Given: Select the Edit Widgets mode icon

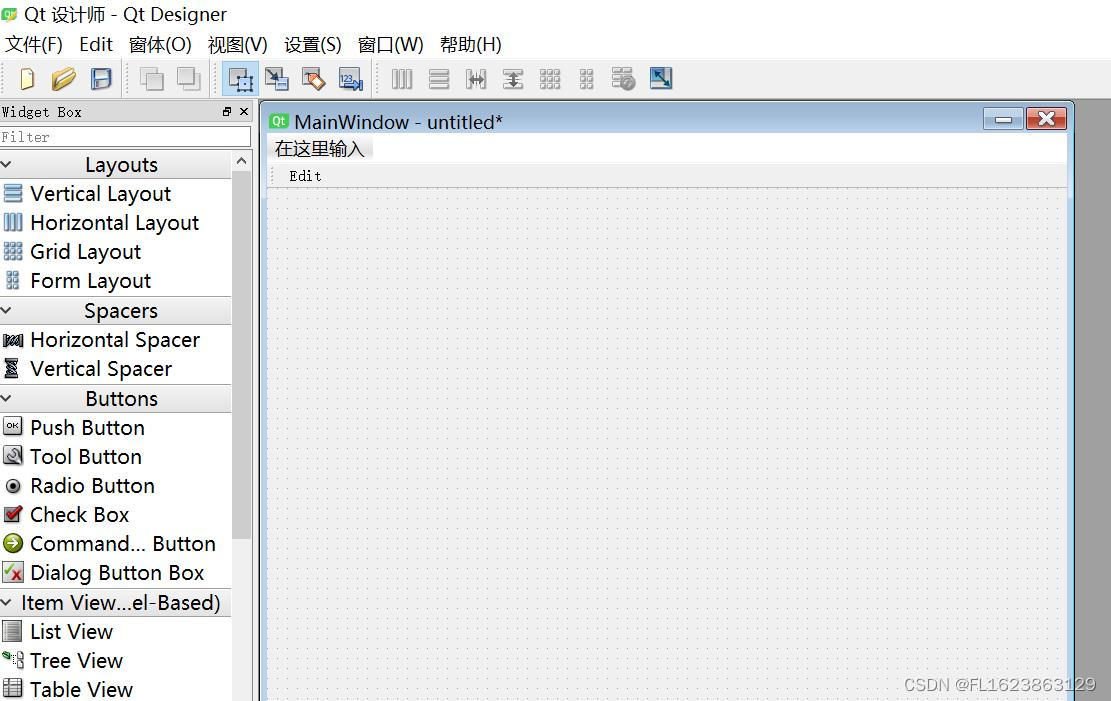Looking at the screenshot, I should click(240, 79).
